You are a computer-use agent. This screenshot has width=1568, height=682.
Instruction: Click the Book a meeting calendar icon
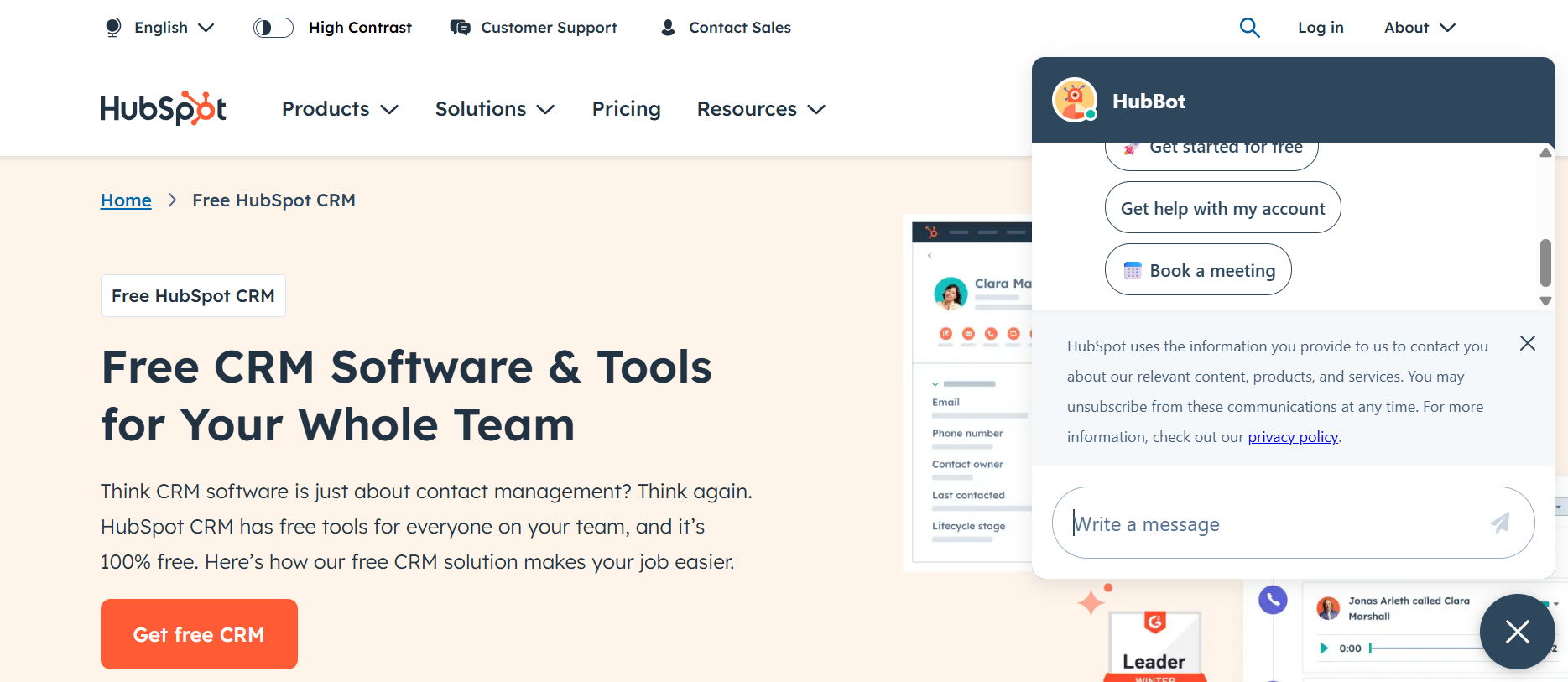(x=1133, y=270)
